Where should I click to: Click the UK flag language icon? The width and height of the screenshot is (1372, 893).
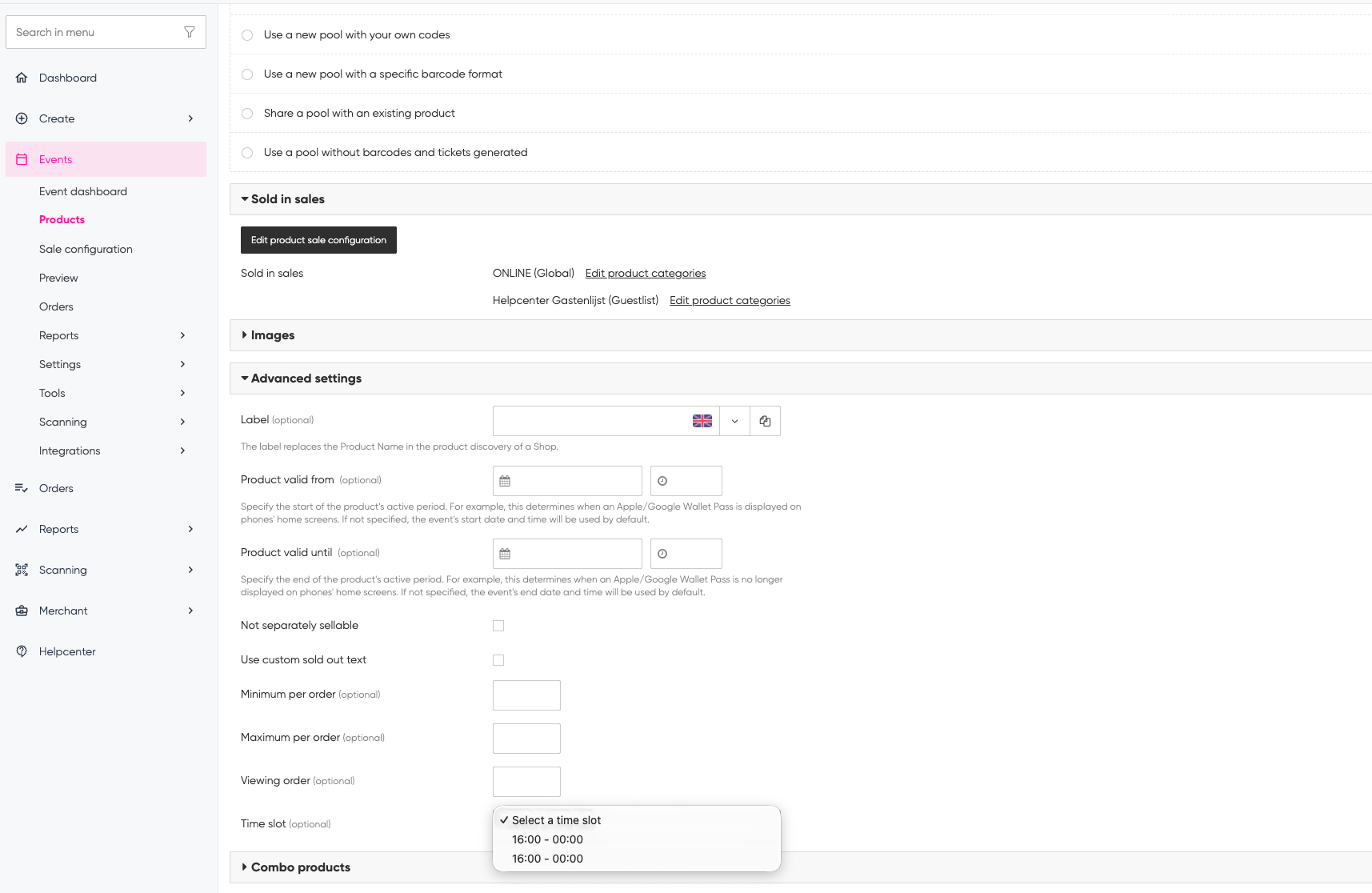702,421
